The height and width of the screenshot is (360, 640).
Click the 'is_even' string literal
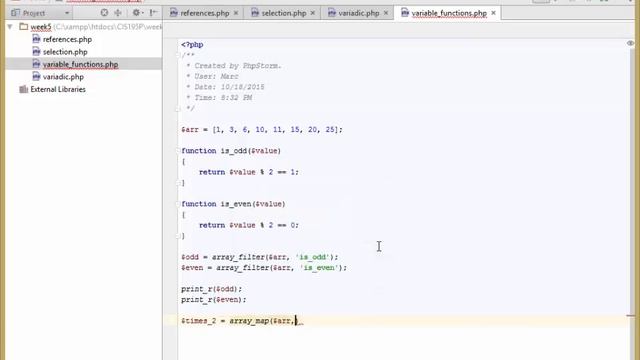point(319,268)
